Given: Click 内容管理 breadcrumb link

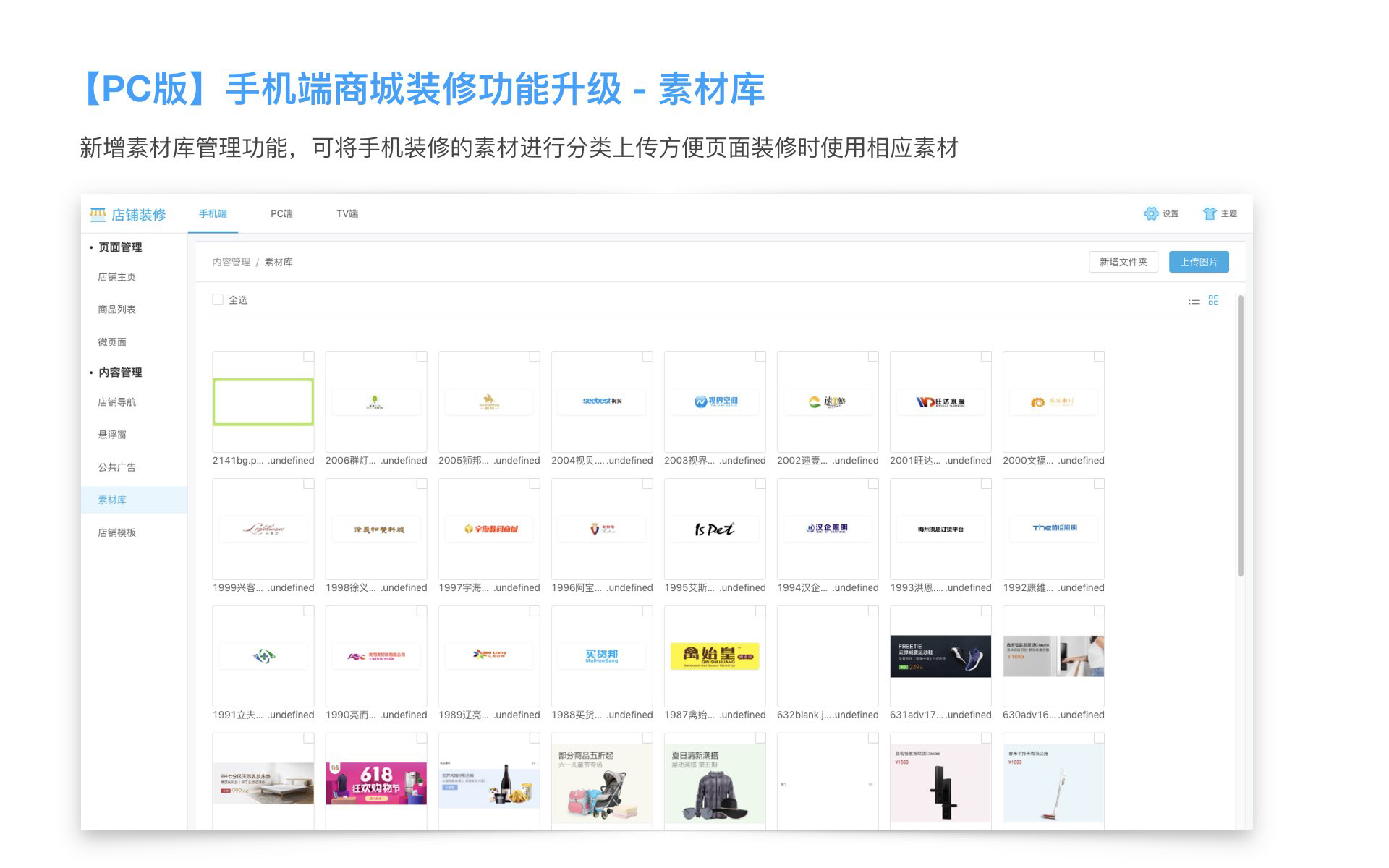Looking at the screenshot, I should pyautogui.click(x=231, y=262).
